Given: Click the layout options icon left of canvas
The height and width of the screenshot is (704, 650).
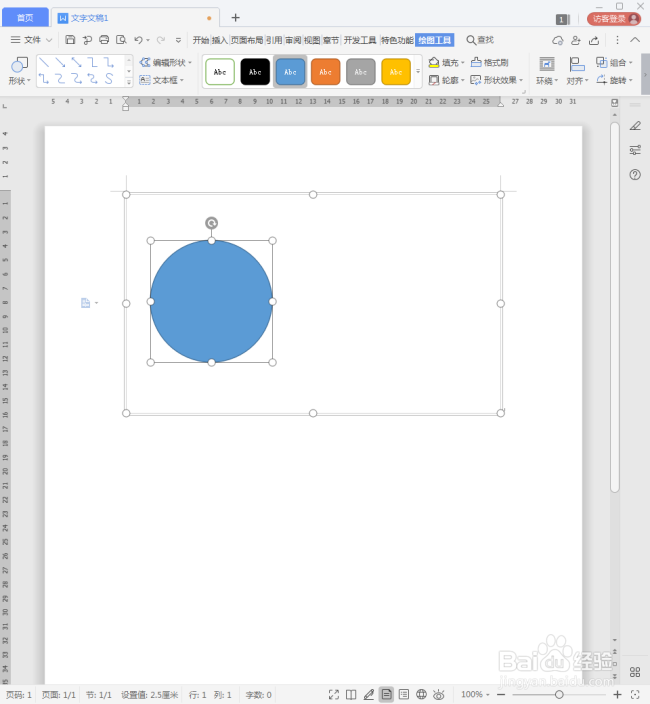Looking at the screenshot, I should (x=86, y=303).
